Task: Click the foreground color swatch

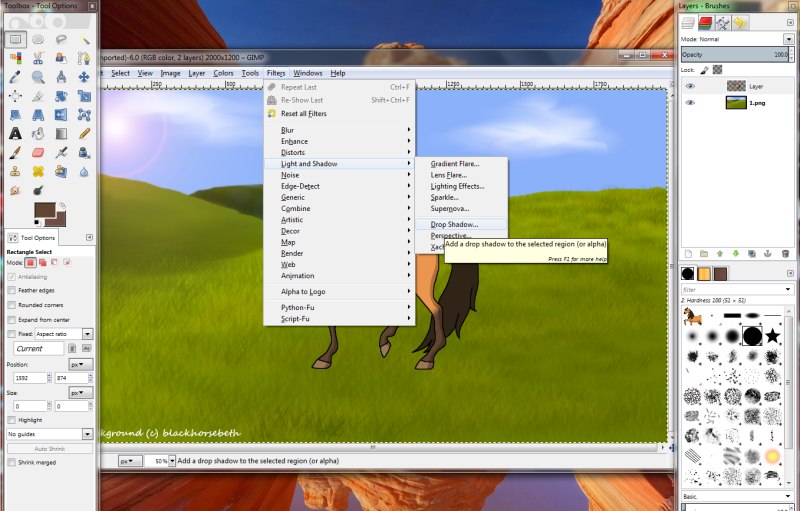Action: click(x=44, y=210)
